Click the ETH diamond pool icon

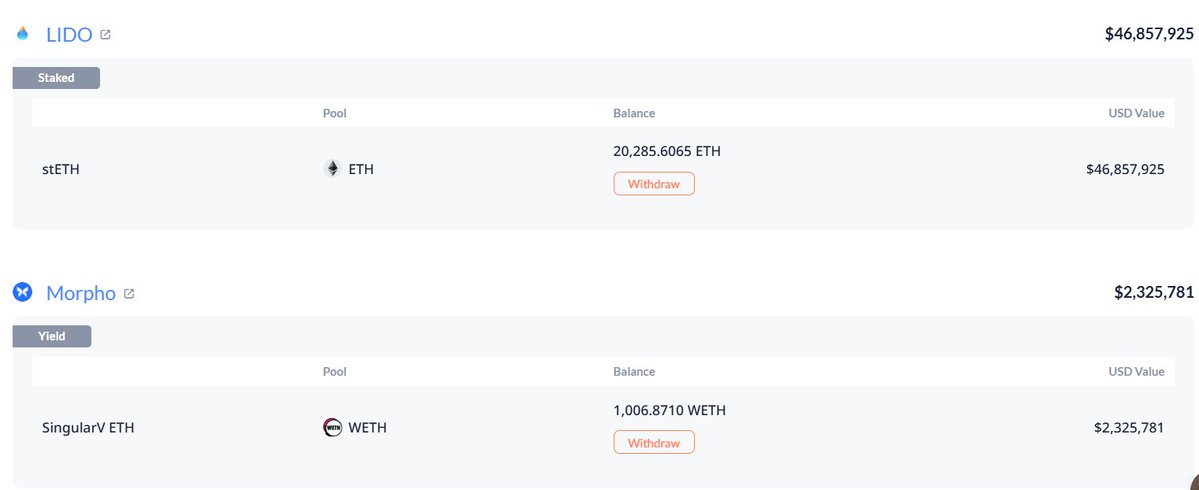332,169
